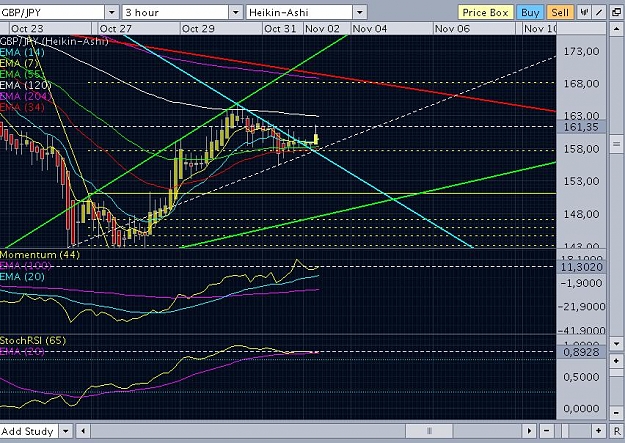Open the chart style icon next to Sell
This screenshot has height=443, width=625.
[x=584, y=12]
